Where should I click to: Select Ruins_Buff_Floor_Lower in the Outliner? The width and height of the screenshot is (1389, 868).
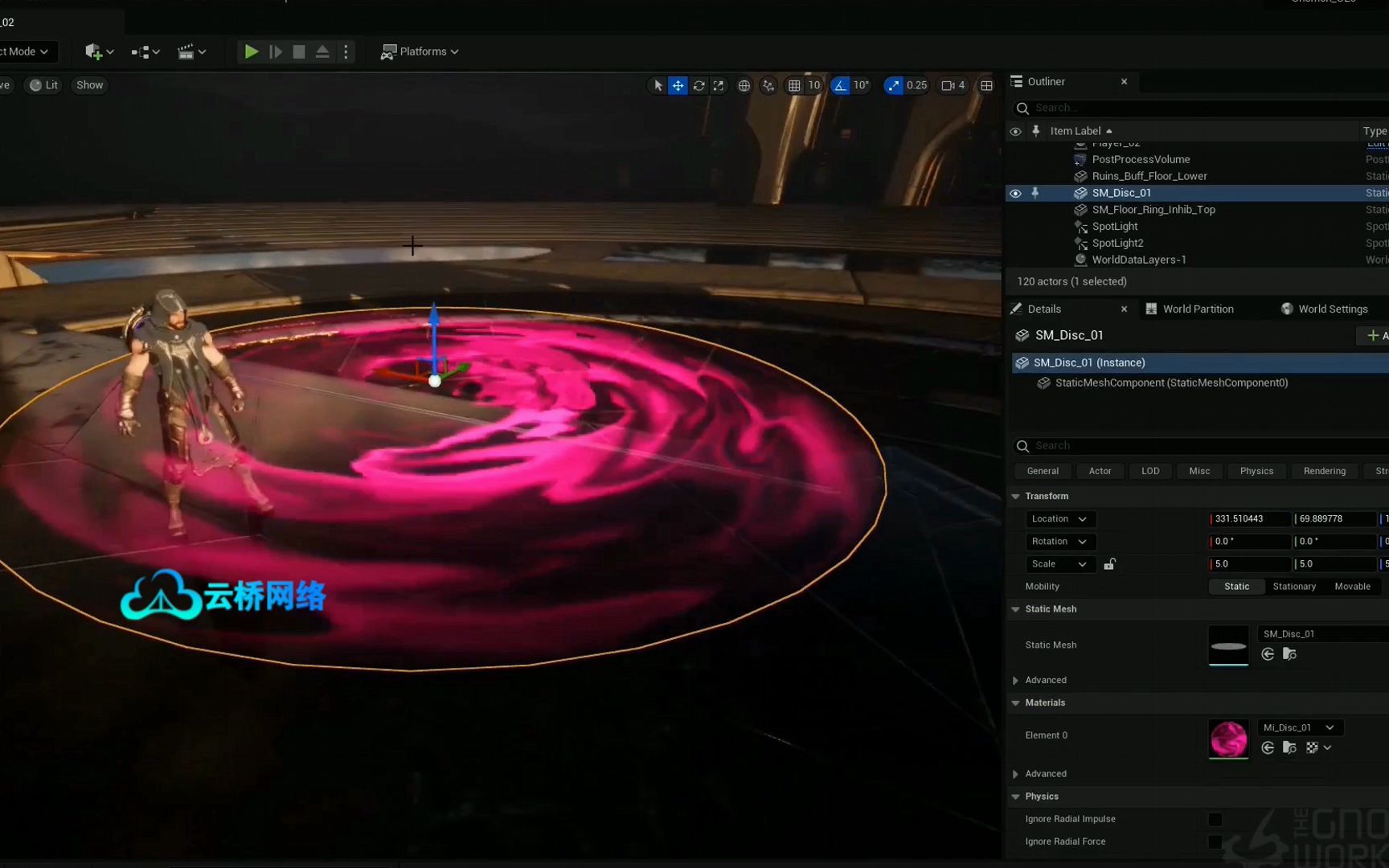pyautogui.click(x=1149, y=176)
